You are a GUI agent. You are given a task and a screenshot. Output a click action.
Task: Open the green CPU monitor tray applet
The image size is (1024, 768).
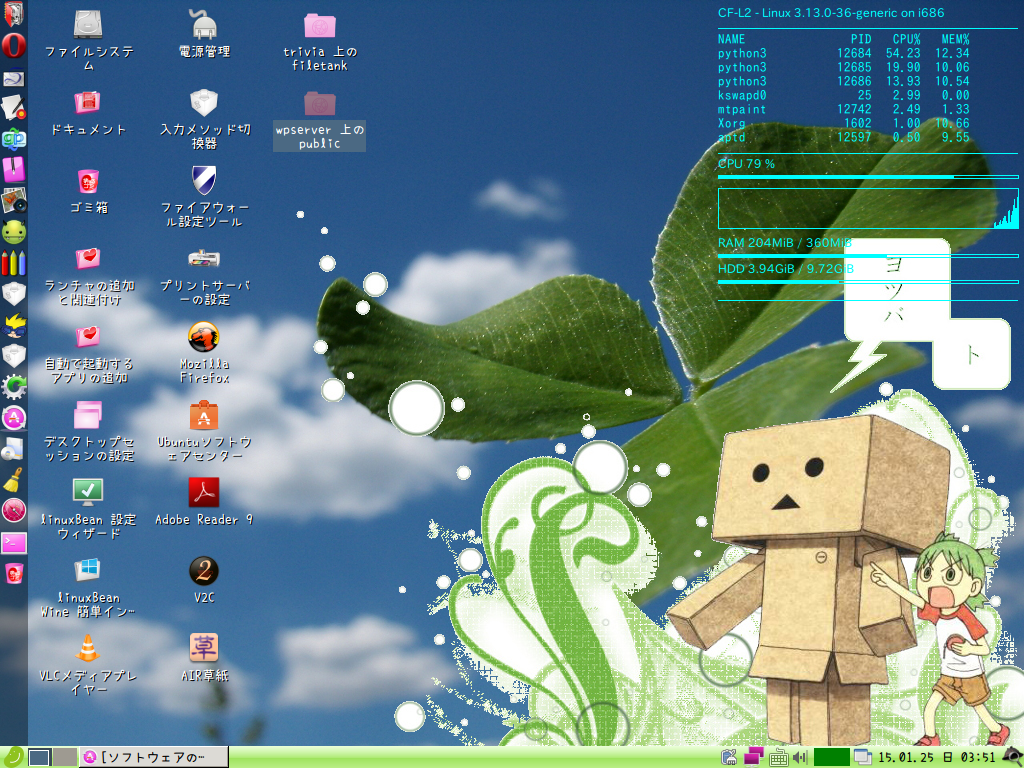[x=831, y=758]
